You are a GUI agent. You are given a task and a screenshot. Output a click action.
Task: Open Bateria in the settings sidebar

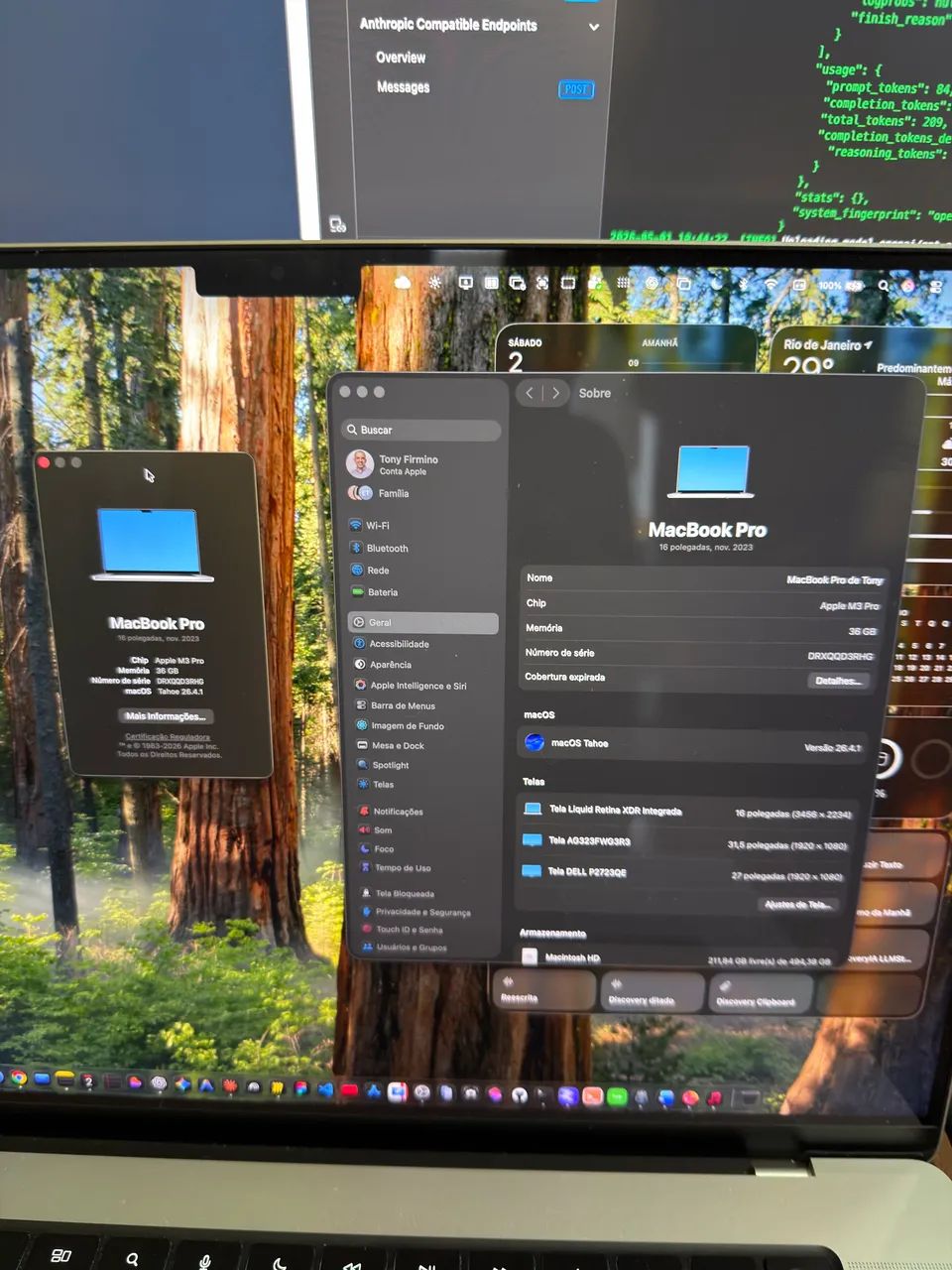[x=421, y=592]
